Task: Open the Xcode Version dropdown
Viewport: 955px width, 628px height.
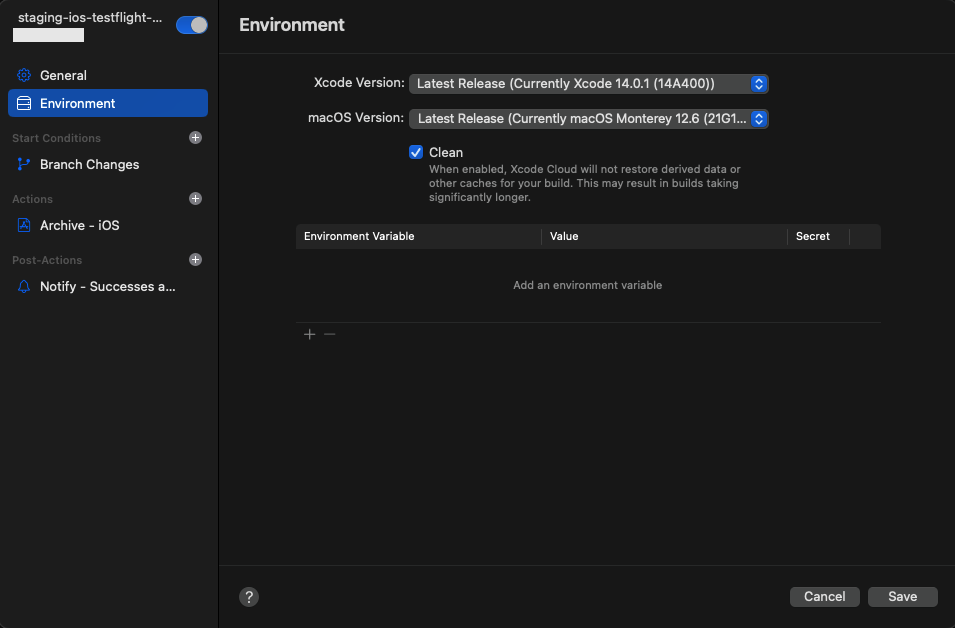Action: [x=588, y=84]
